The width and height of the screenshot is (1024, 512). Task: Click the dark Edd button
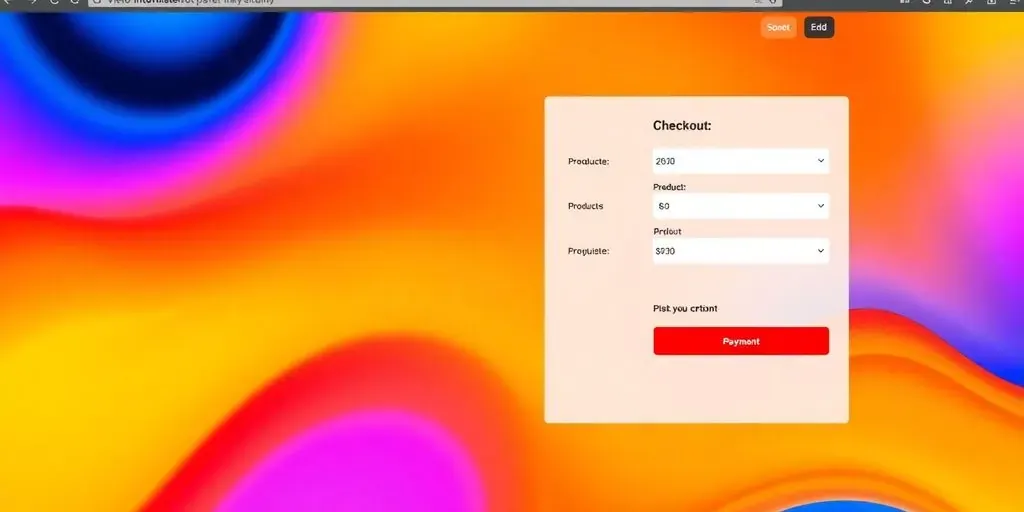click(819, 27)
